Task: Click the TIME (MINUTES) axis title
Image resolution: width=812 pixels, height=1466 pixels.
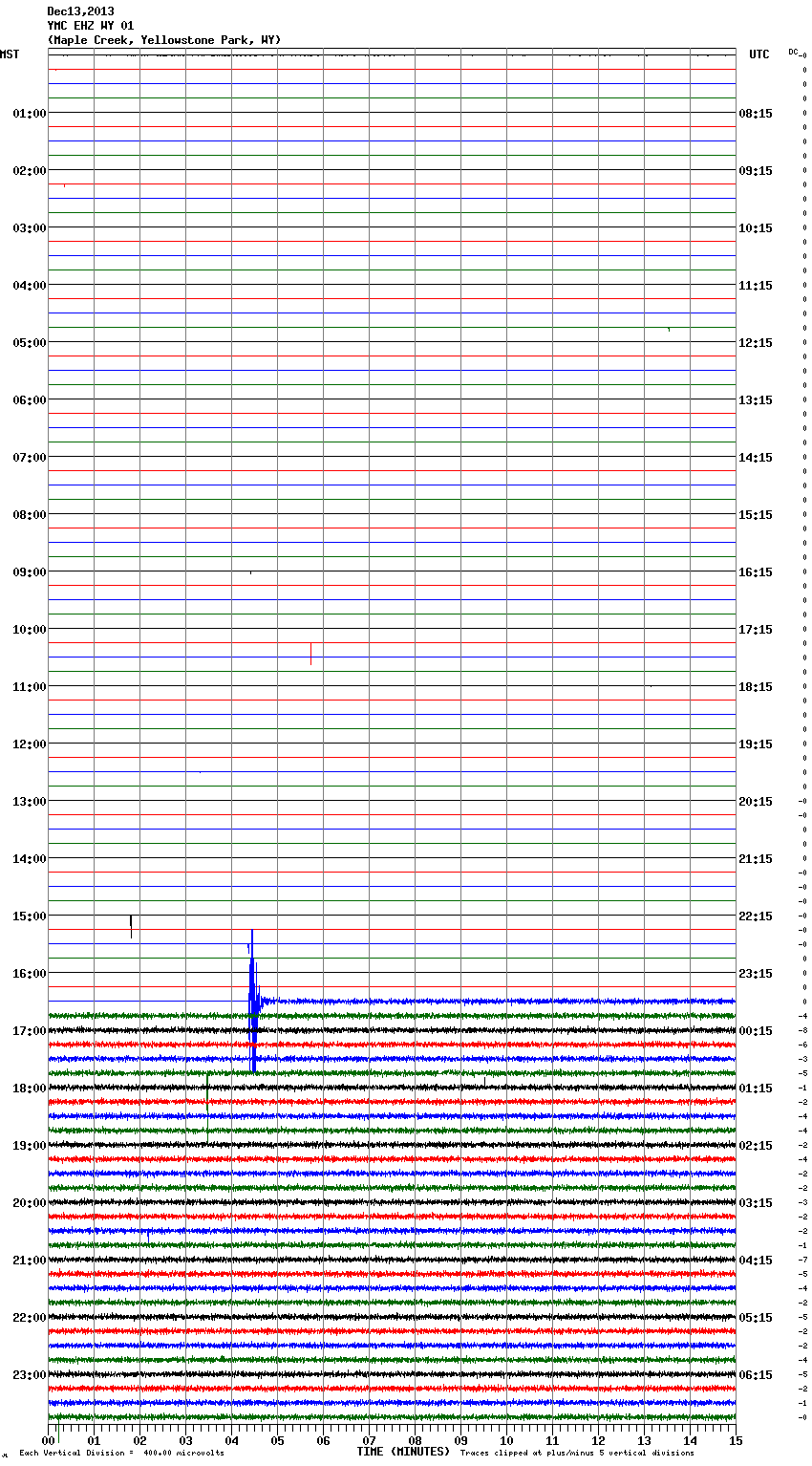Action: pyautogui.click(x=403, y=1452)
